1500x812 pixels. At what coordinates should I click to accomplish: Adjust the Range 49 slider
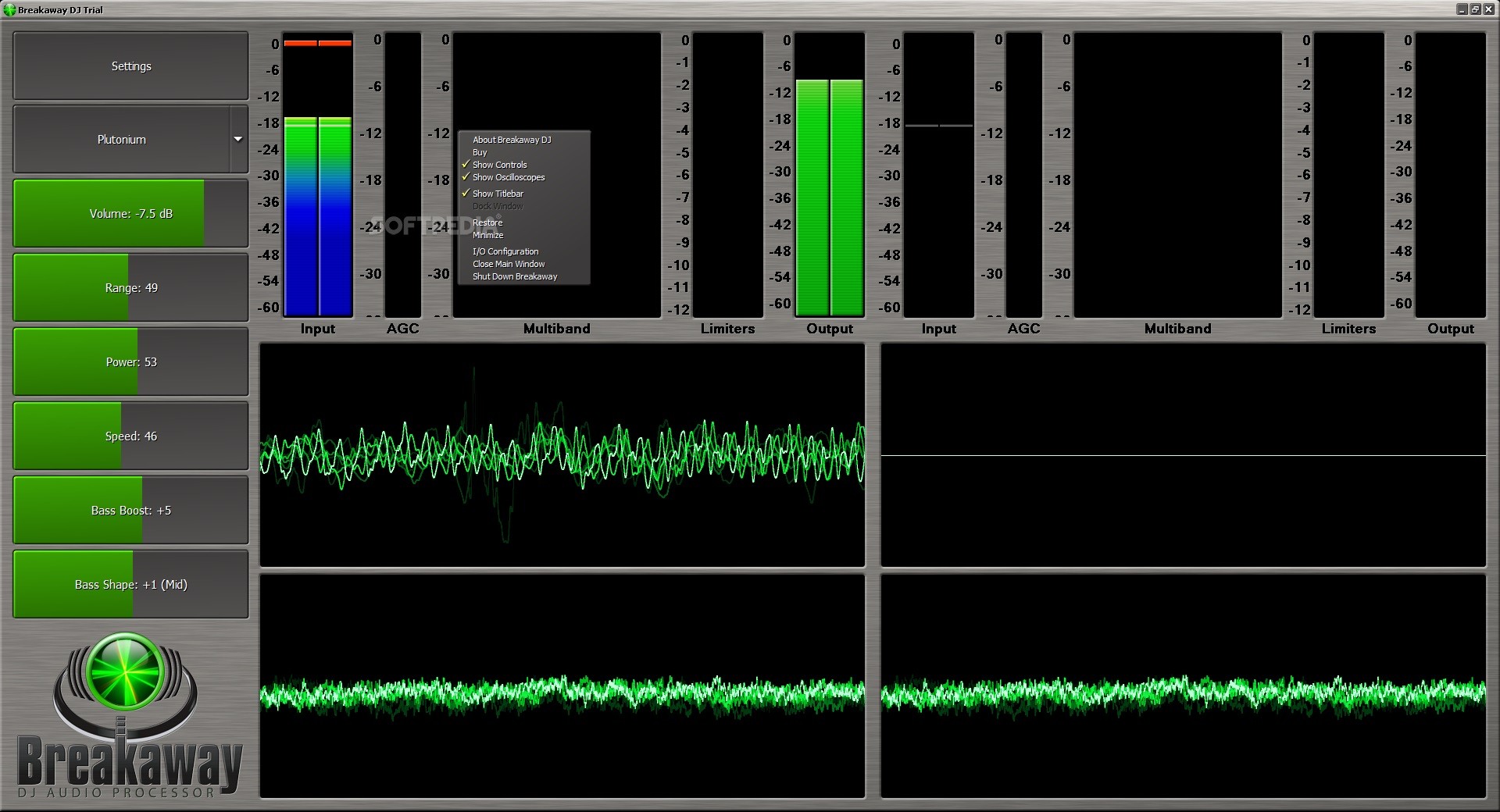tap(130, 288)
